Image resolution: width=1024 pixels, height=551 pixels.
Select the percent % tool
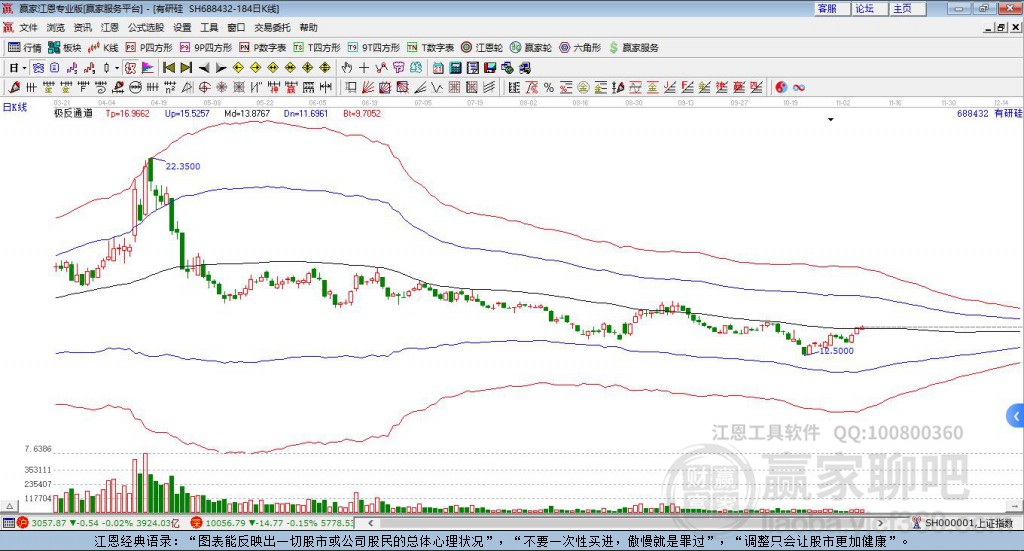pos(549,87)
